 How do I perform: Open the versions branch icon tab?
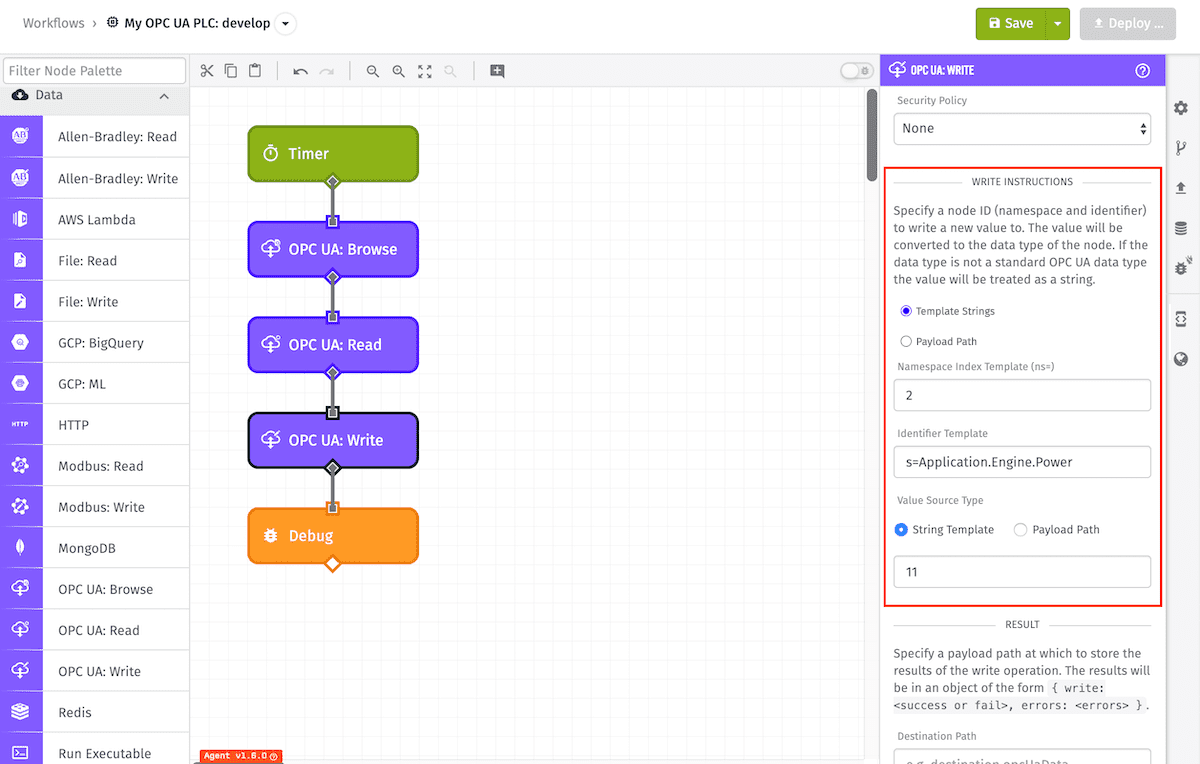click(x=1181, y=148)
